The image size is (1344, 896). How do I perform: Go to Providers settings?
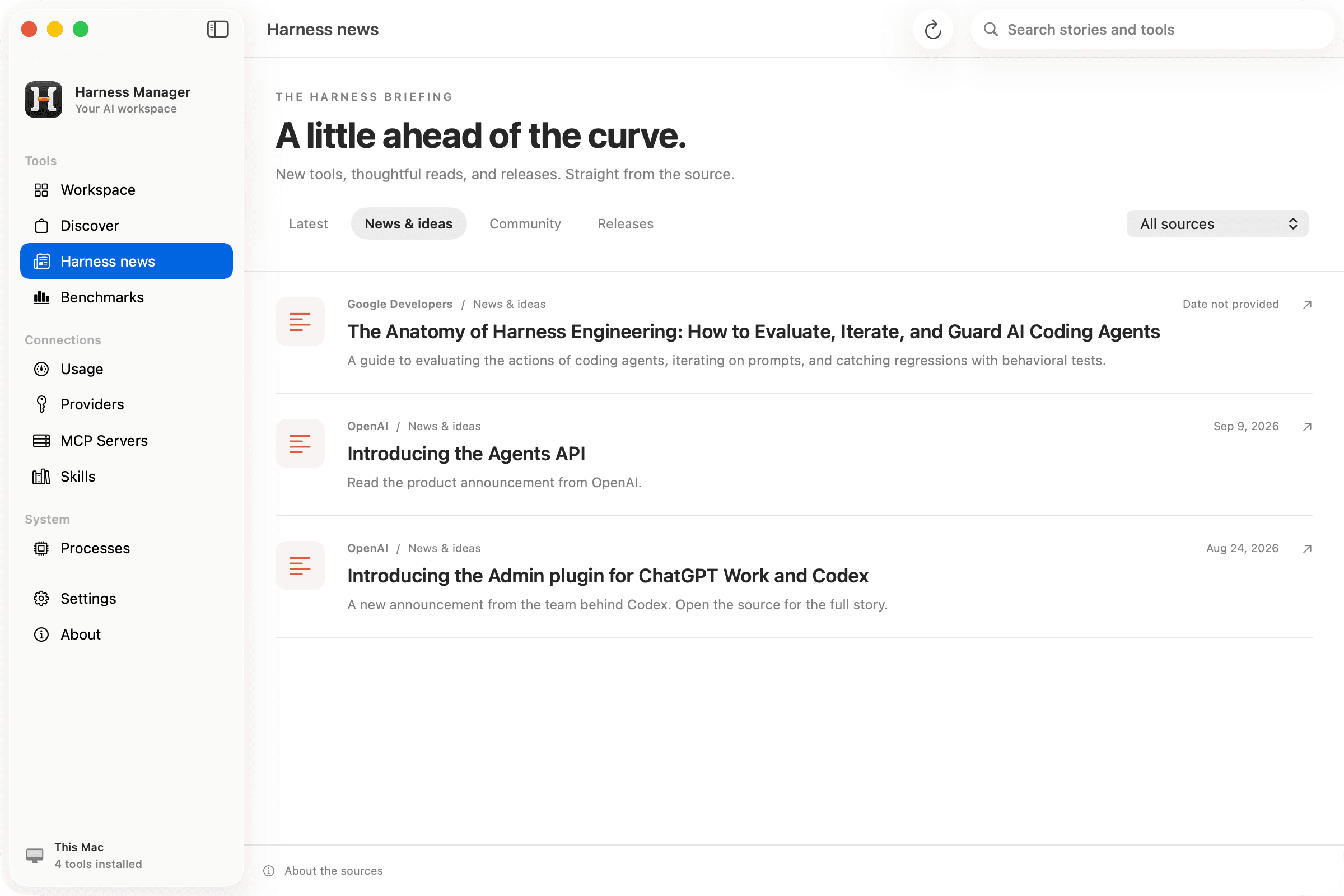127,404
